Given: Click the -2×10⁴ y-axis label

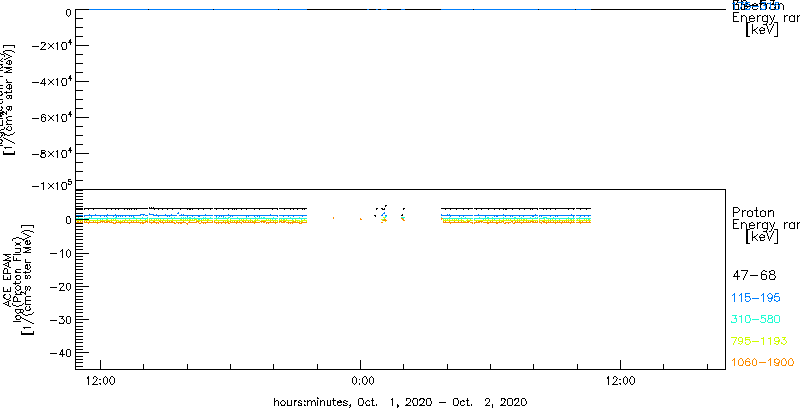Looking at the screenshot, I should tap(51, 46).
